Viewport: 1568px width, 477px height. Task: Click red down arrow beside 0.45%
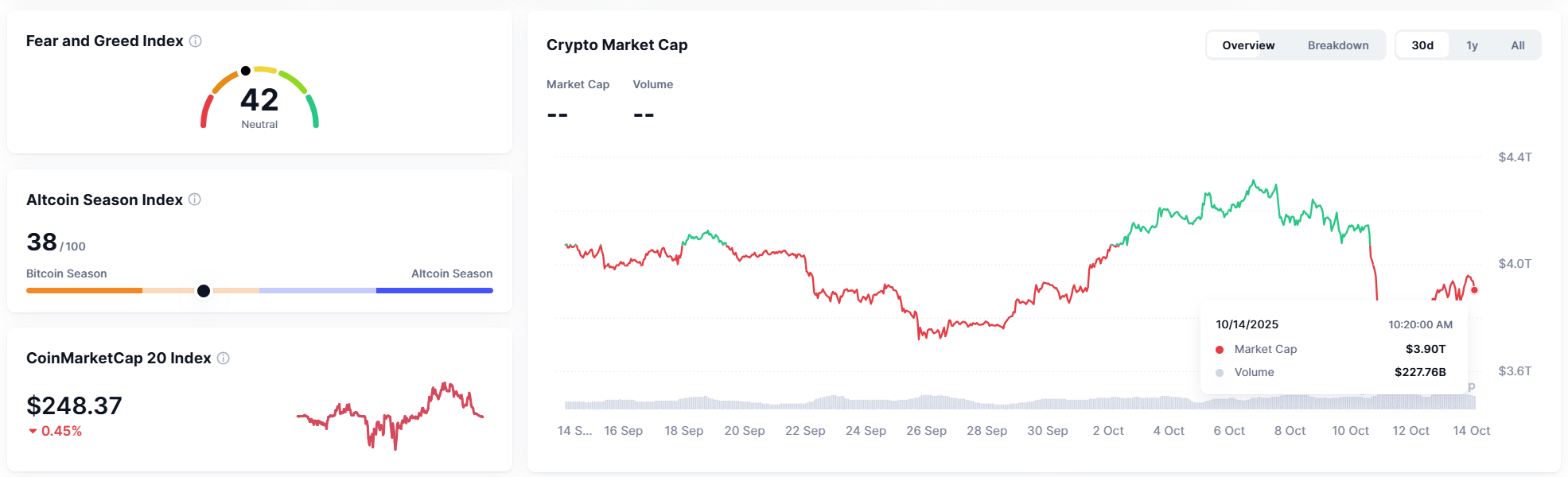33,431
